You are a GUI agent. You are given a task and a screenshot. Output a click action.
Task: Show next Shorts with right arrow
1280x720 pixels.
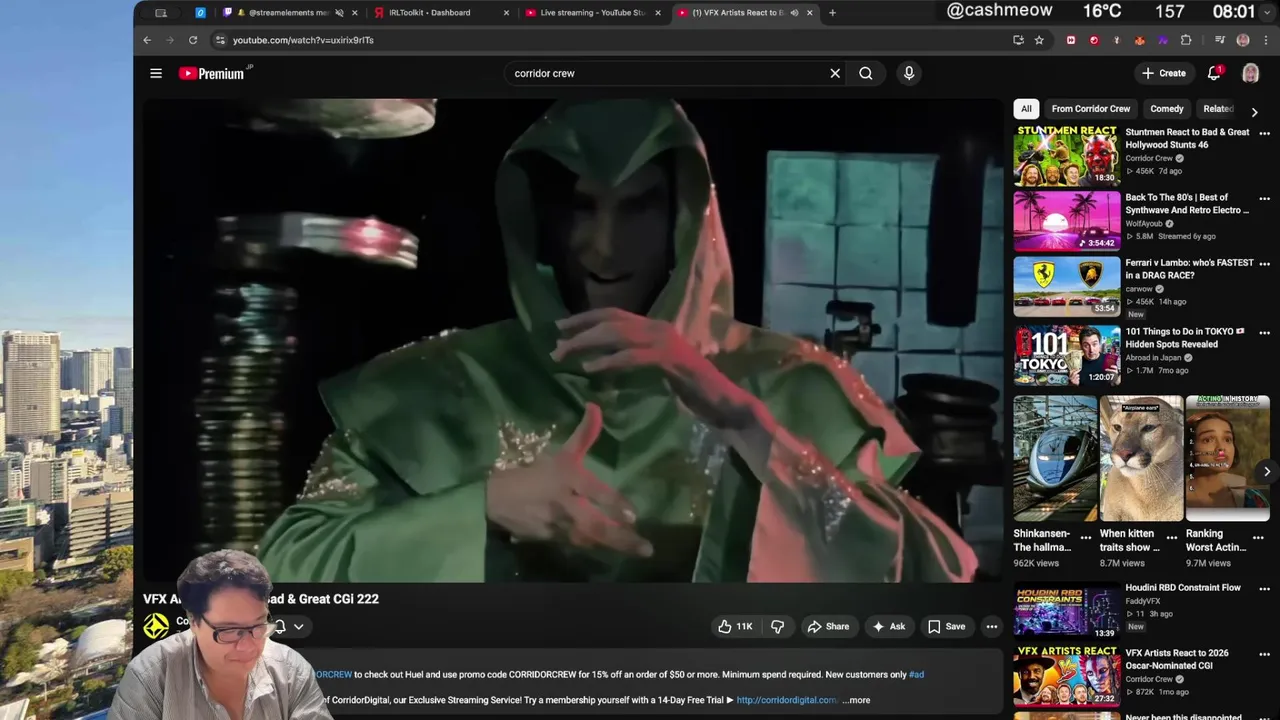tap(1266, 472)
